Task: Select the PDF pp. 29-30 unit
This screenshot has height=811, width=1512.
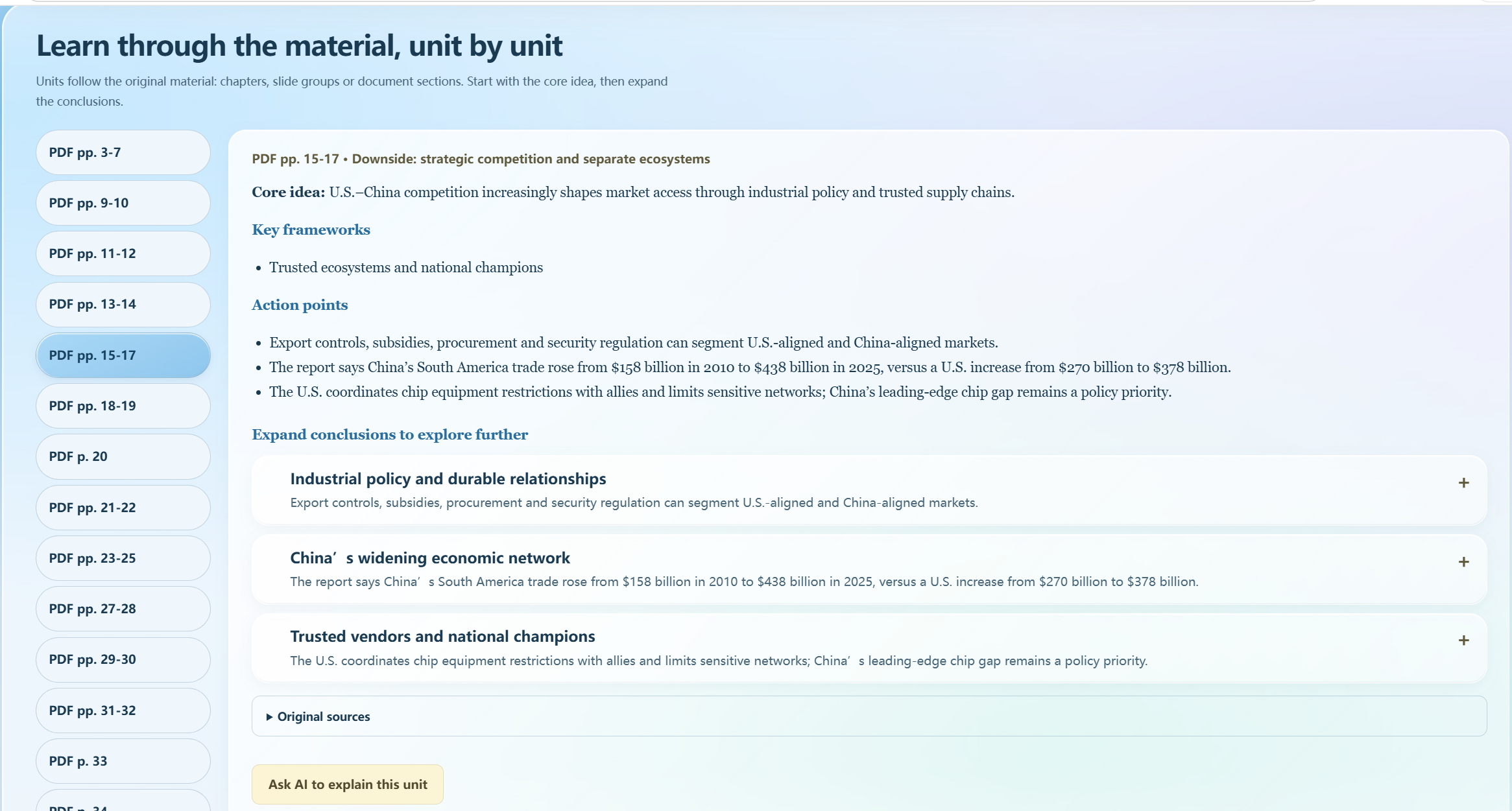Action: pos(123,659)
